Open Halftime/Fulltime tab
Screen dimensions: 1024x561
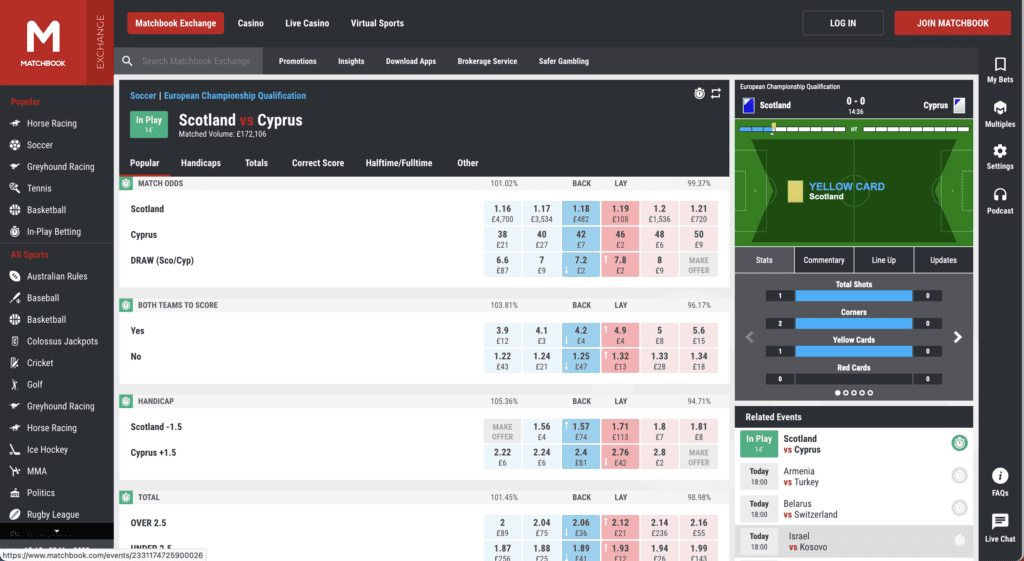pos(398,163)
